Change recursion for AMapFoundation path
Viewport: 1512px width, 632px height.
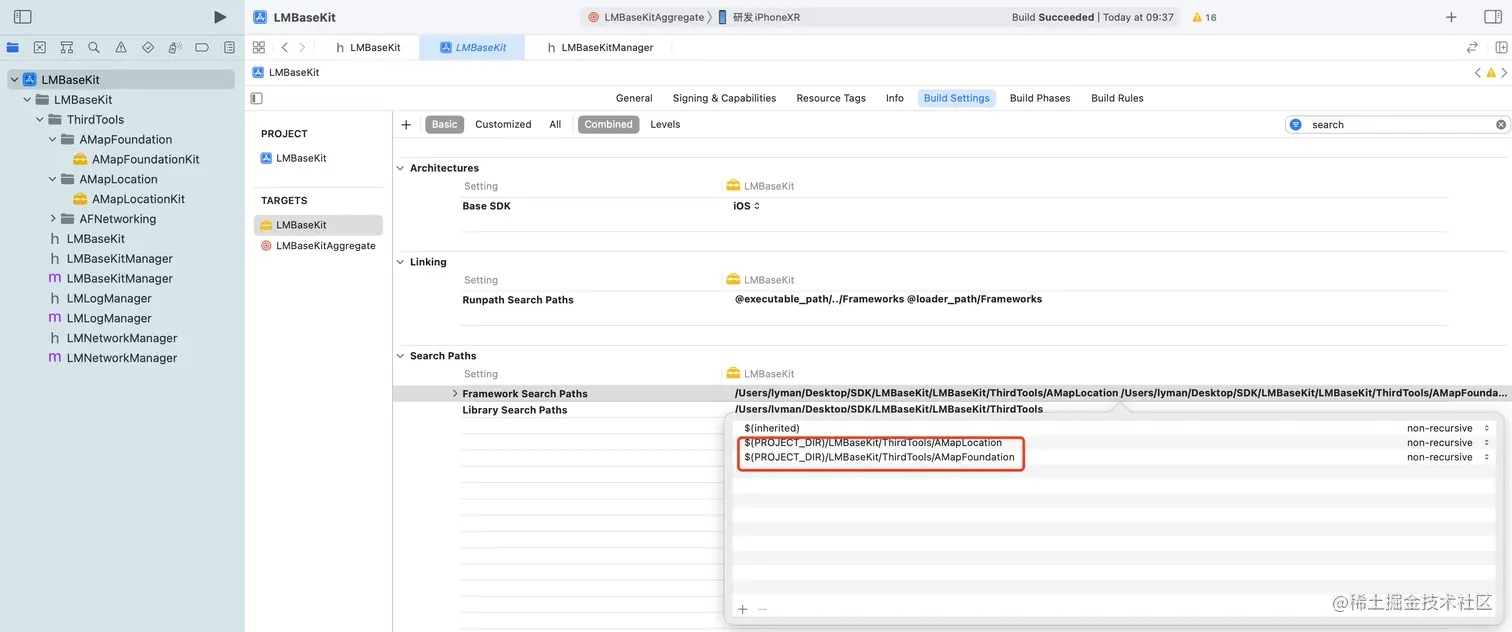pos(1448,457)
